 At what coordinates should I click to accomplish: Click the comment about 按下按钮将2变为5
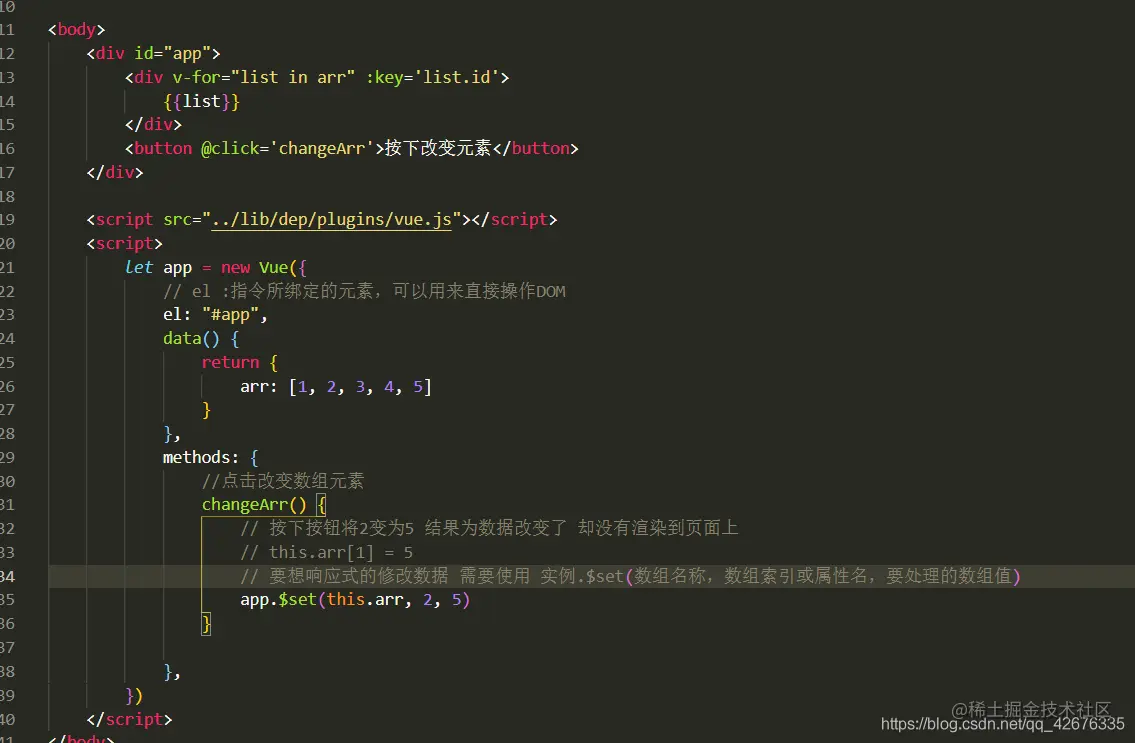coord(489,528)
